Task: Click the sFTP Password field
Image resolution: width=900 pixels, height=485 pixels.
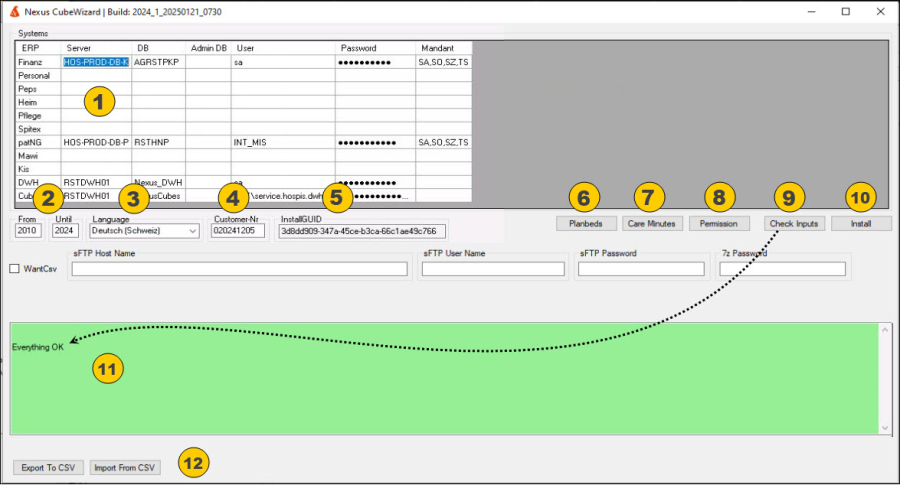Action: click(x=641, y=269)
